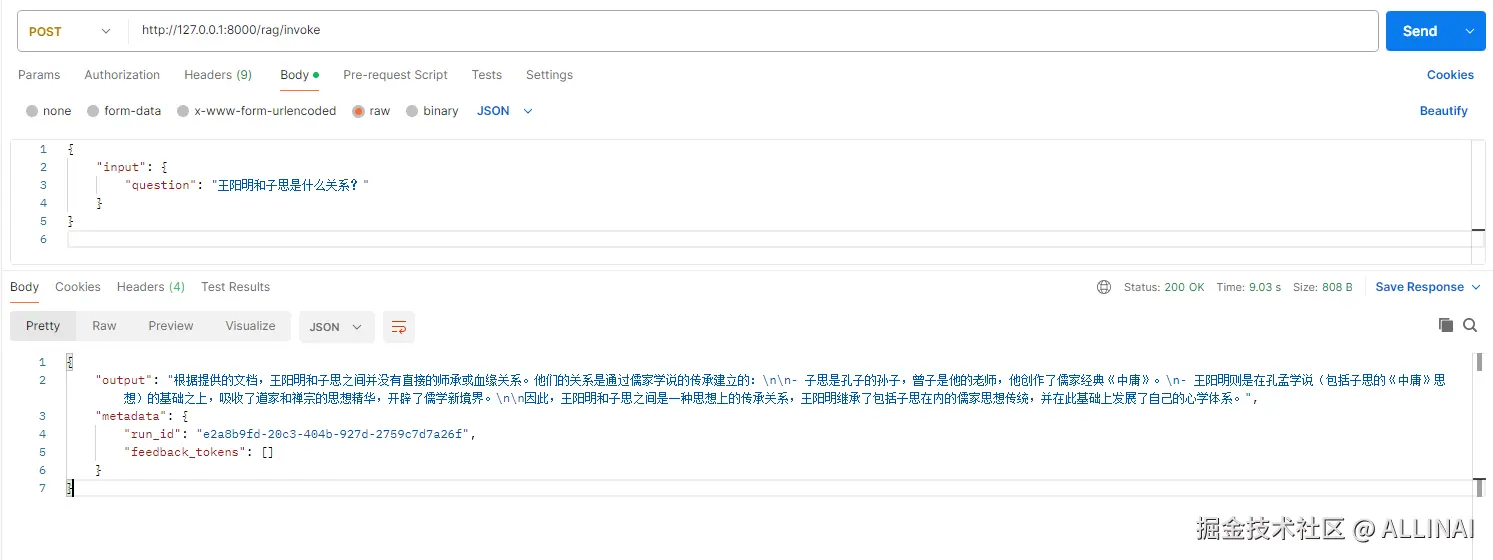Click the request URL input field
This screenshot has width=1493, height=560.
[753, 31]
